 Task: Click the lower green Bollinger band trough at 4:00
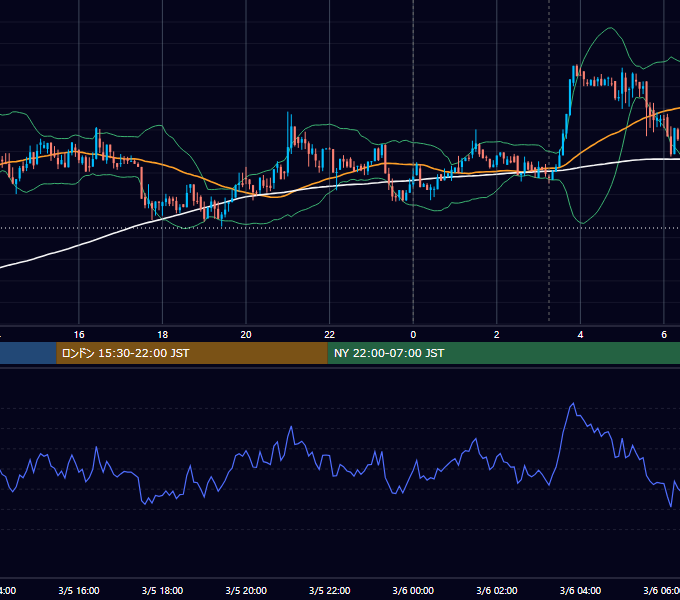[582, 223]
